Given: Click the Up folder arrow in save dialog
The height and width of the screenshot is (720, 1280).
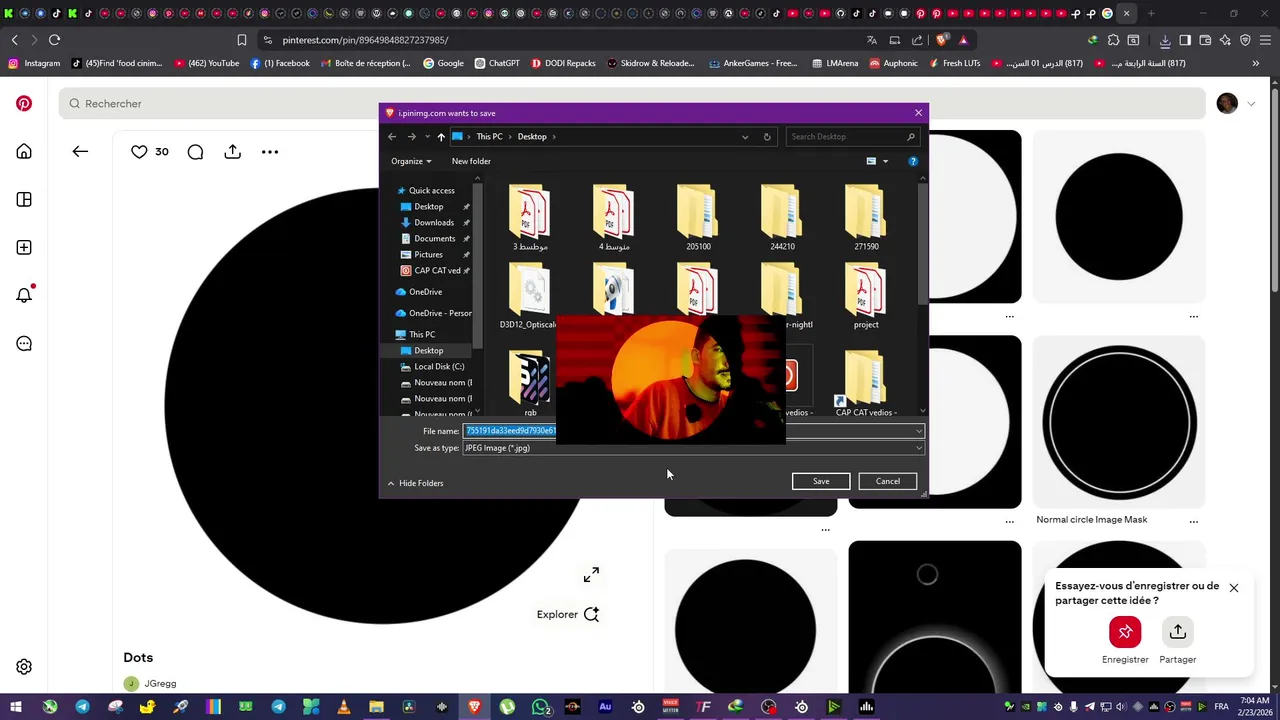Looking at the screenshot, I should pos(441,137).
